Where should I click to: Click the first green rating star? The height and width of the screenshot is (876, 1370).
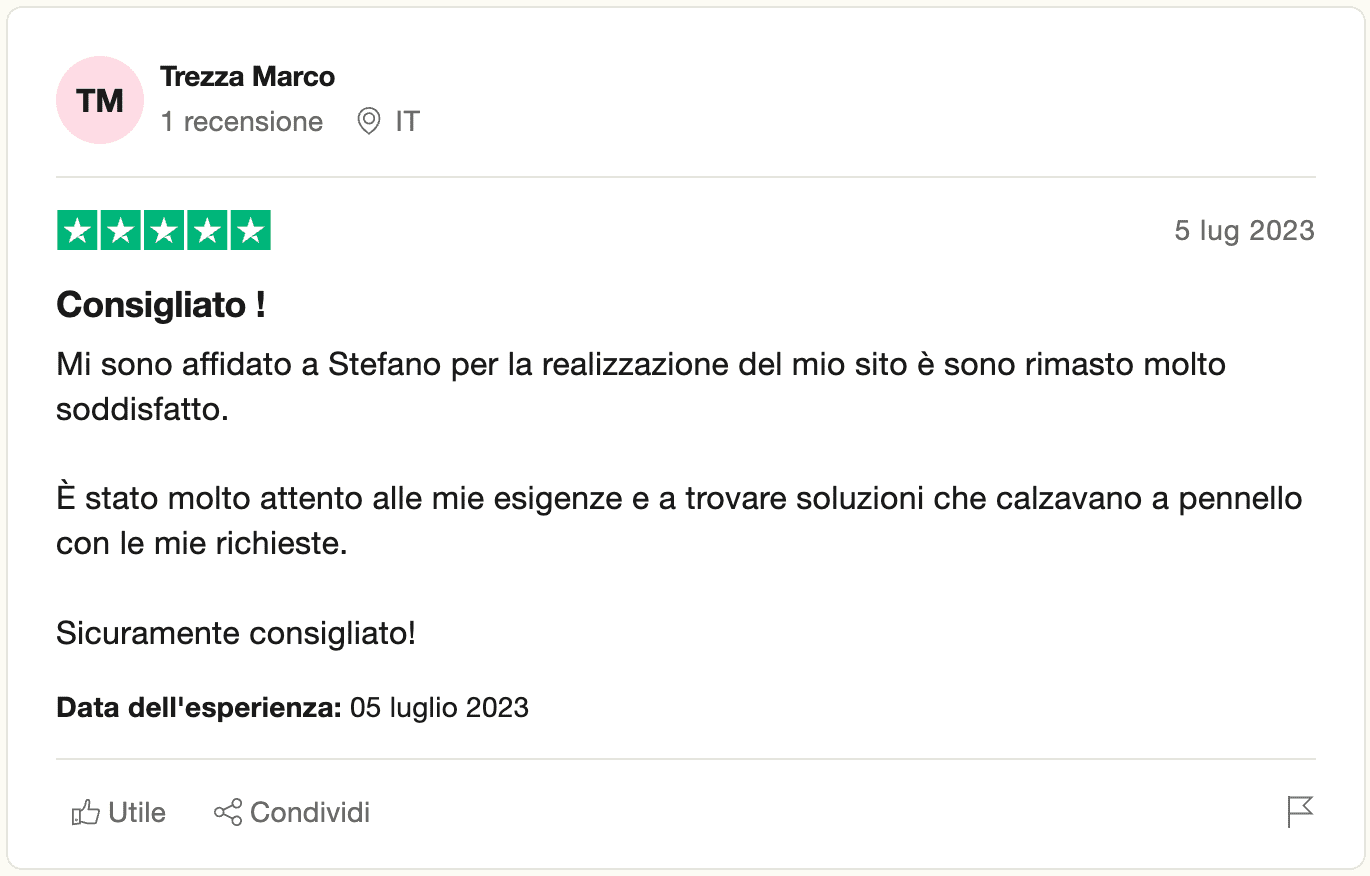pos(78,231)
